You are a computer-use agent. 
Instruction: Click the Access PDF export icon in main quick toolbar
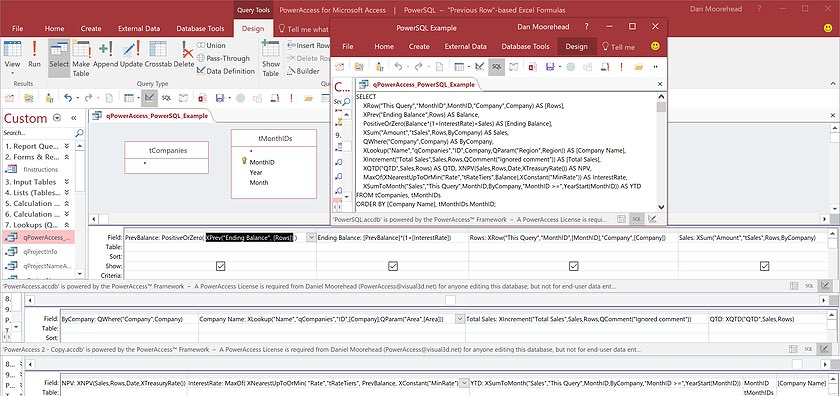[202, 98]
